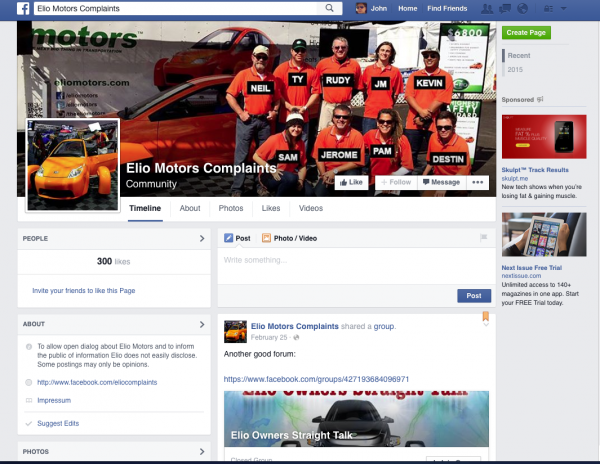Open the Home link in top bar
Viewport: 600px width, 464px height.
click(x=408, y=8)
